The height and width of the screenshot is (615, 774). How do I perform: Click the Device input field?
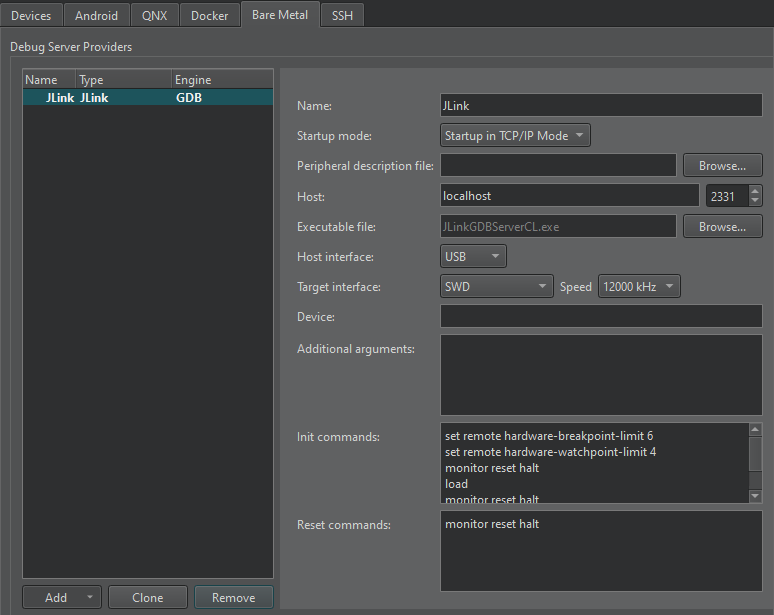pos(601,317)
